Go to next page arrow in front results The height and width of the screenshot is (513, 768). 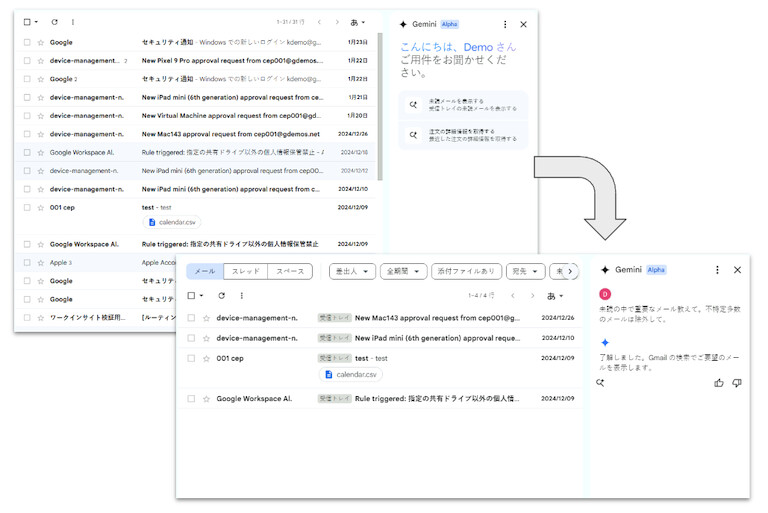pyautogui.click(x=532, y=295)
